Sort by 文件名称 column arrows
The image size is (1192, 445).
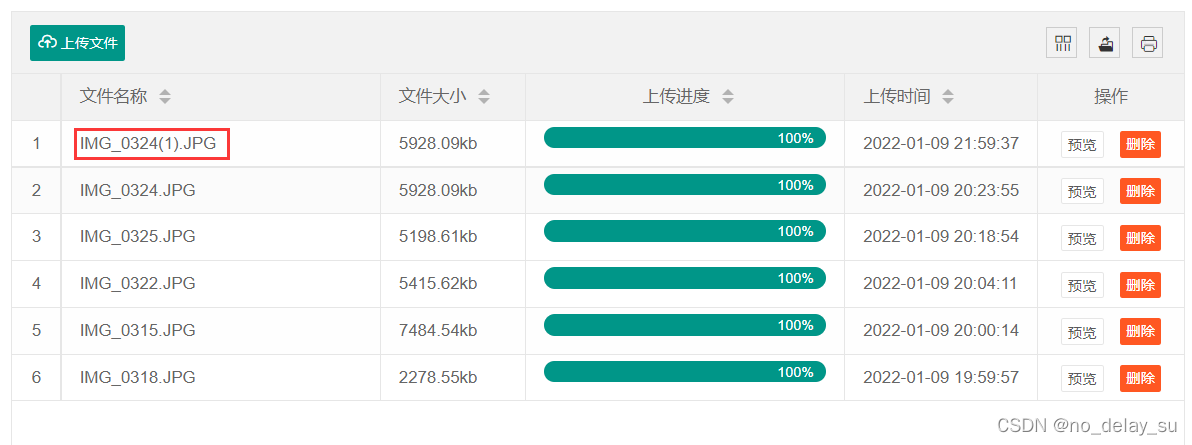pyautogui.click(x=165, y=97)
